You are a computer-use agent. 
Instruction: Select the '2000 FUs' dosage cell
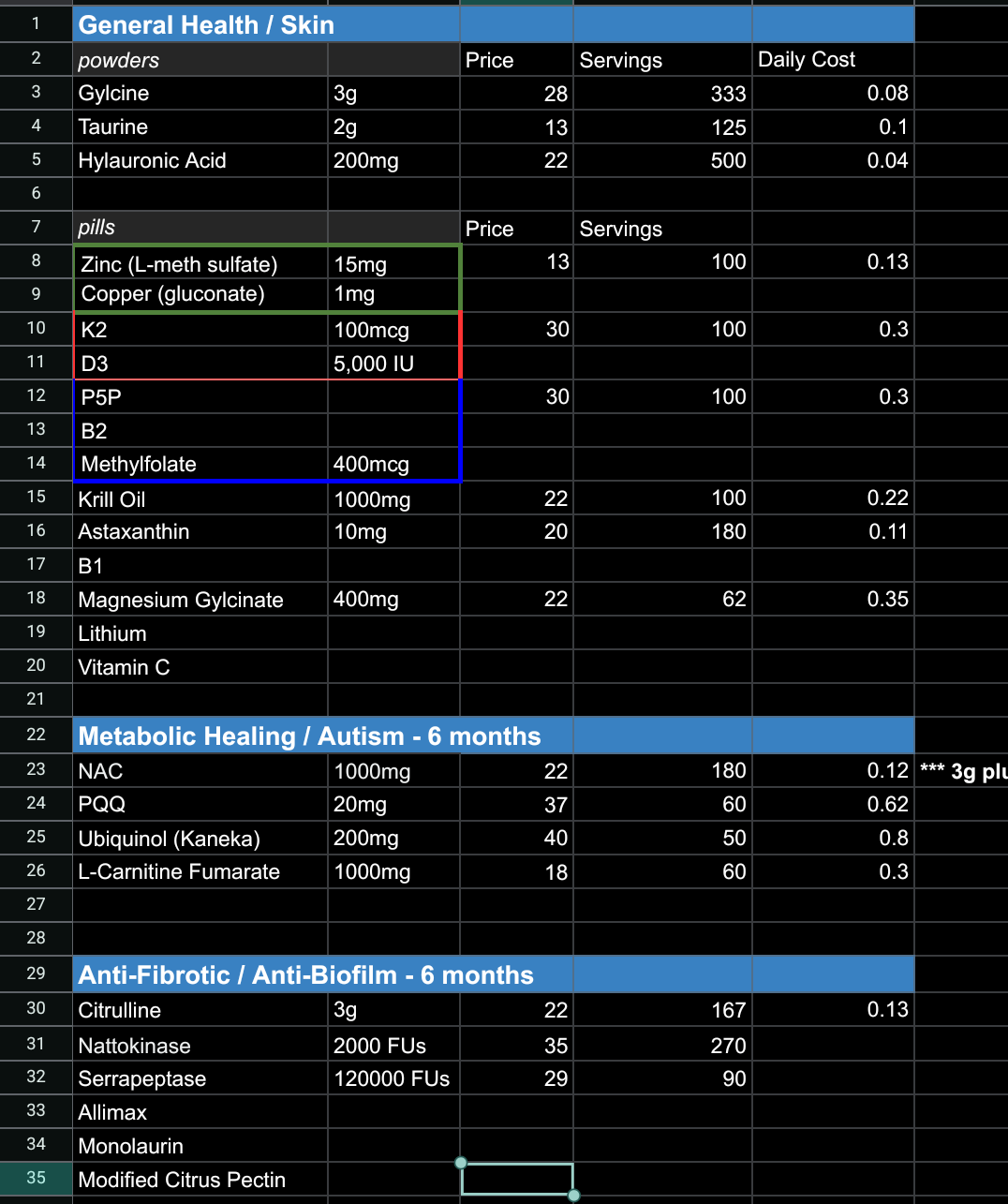point(393,1046)
